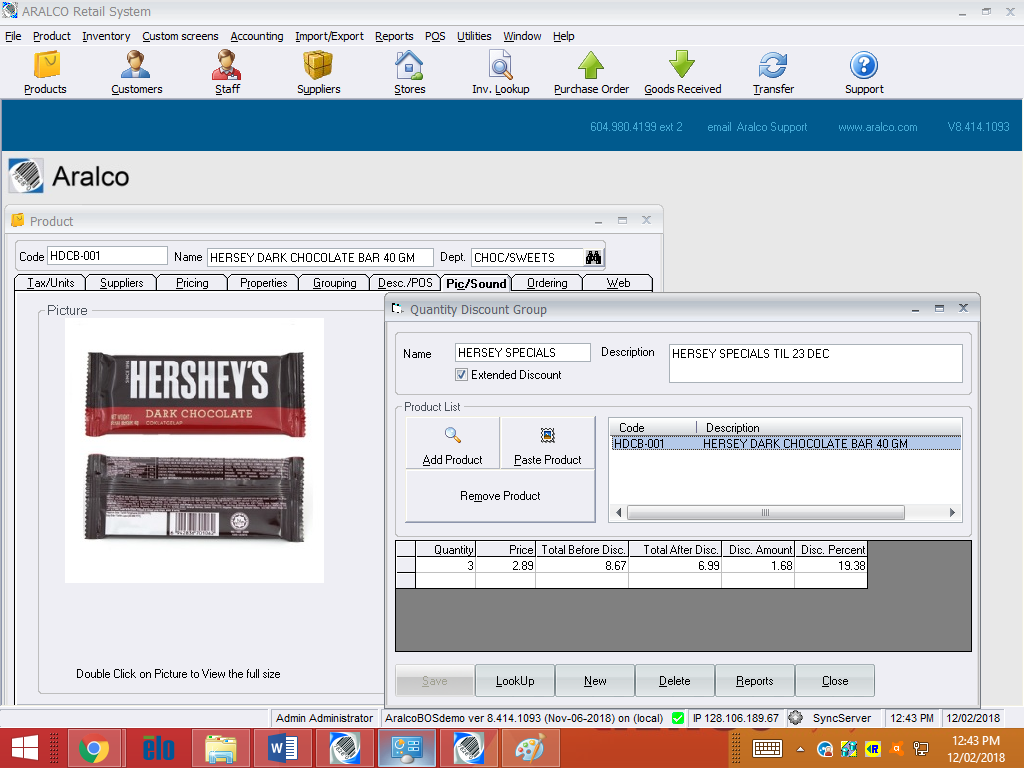The width and height of the screenshot is (1024, 768).
Task: Switch to the Suppliers tab in Product window
Action: pyautogui.click(x=121, y=283)
